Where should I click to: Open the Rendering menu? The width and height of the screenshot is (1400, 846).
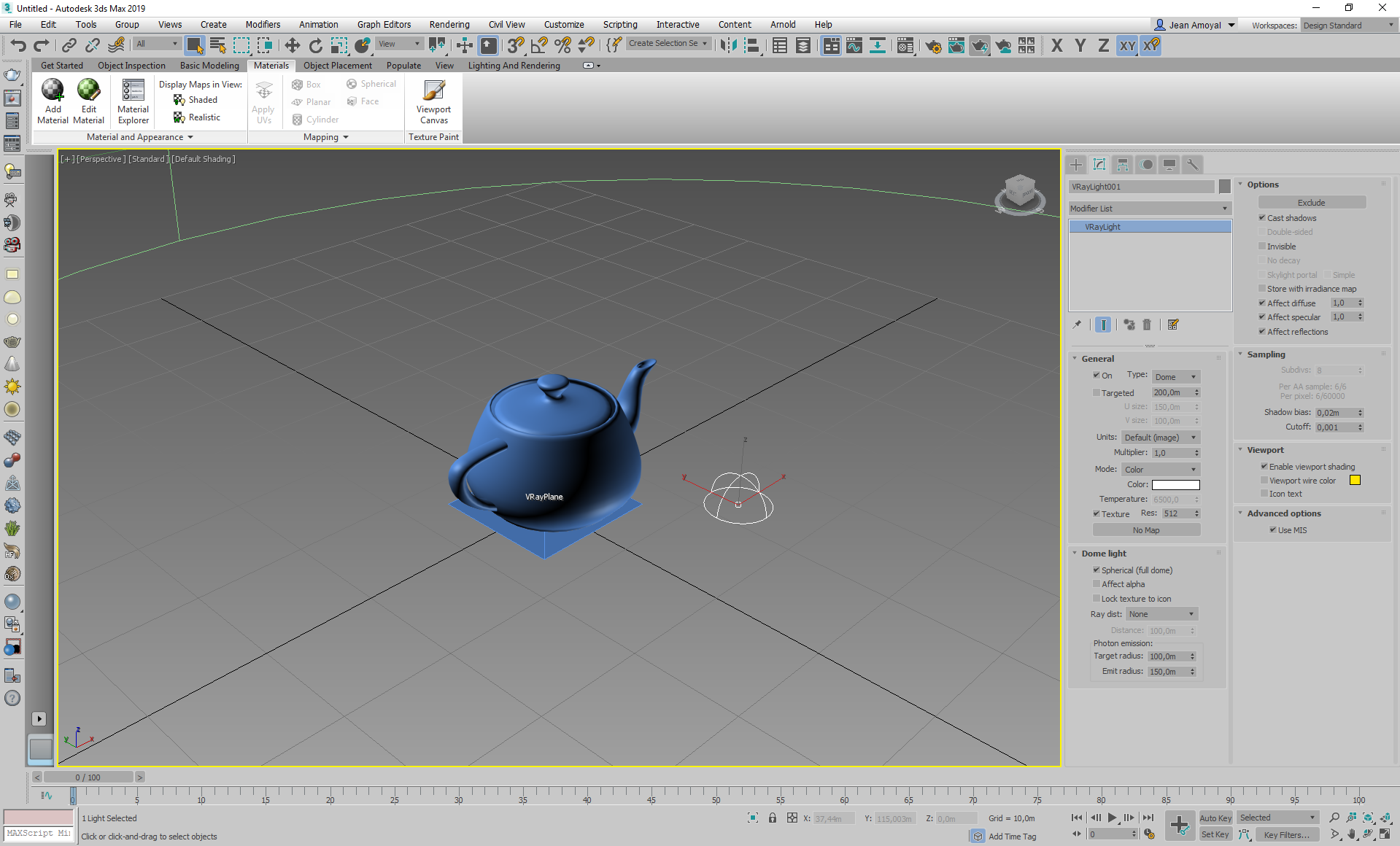(x=449, y=24)
